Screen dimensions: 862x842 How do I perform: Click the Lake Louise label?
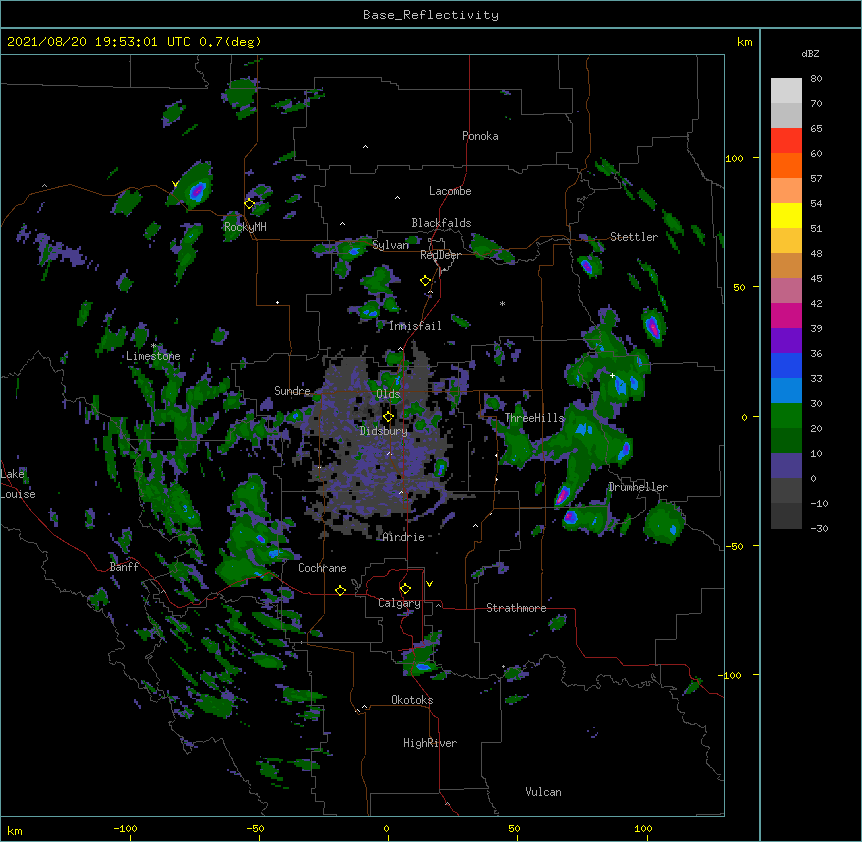tap(18, 484)
